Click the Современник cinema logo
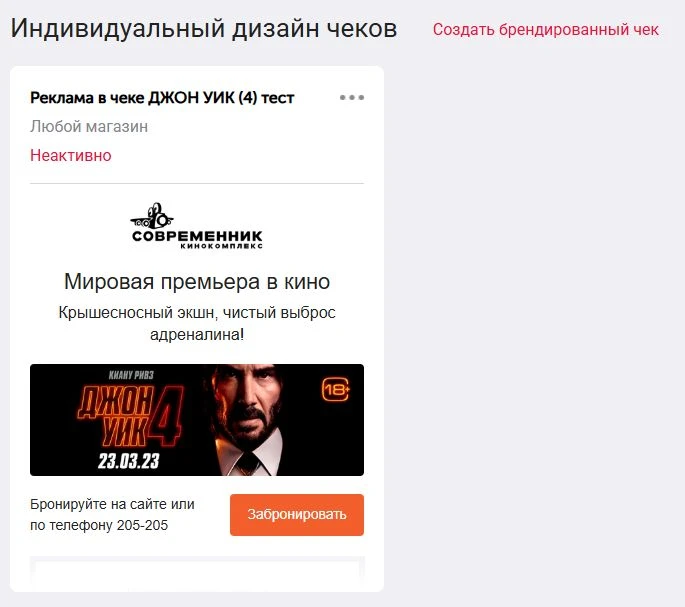The width and height of the screenshot is (685, 607). (197, 226)
